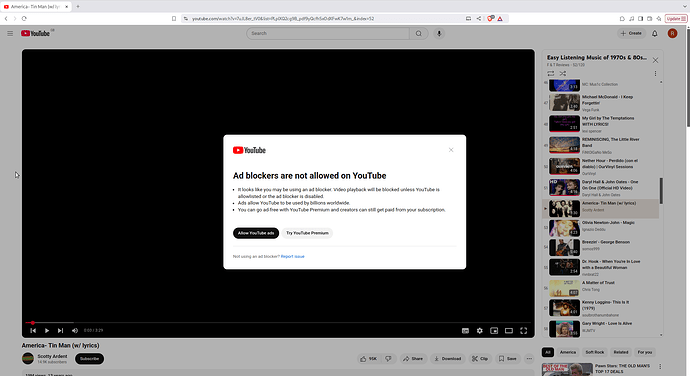The width and height of the screenshot is (690, 376).
Task: Focus the YouTube search field
Action: click(328, 33)
